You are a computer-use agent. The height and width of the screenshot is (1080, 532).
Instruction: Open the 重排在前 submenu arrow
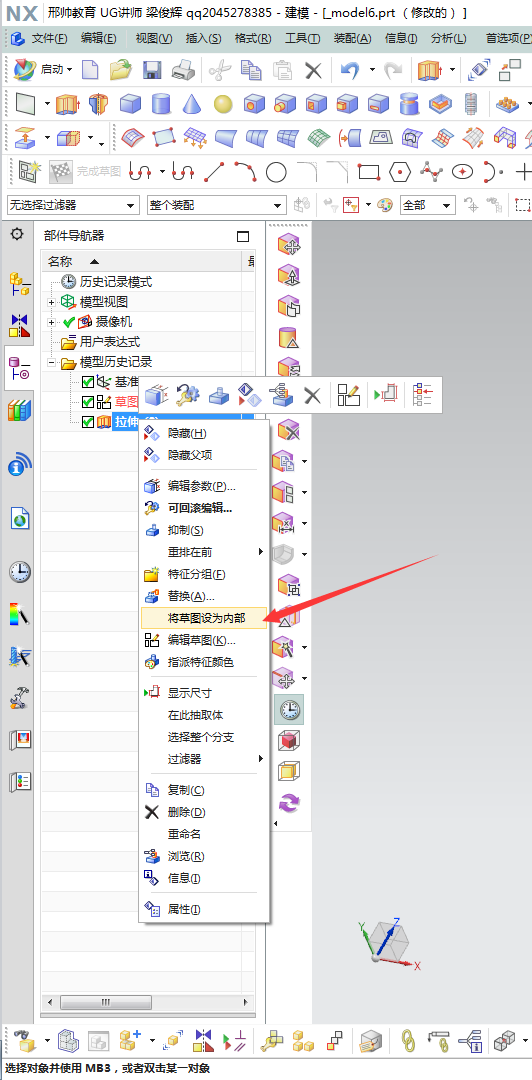(260, 552)
